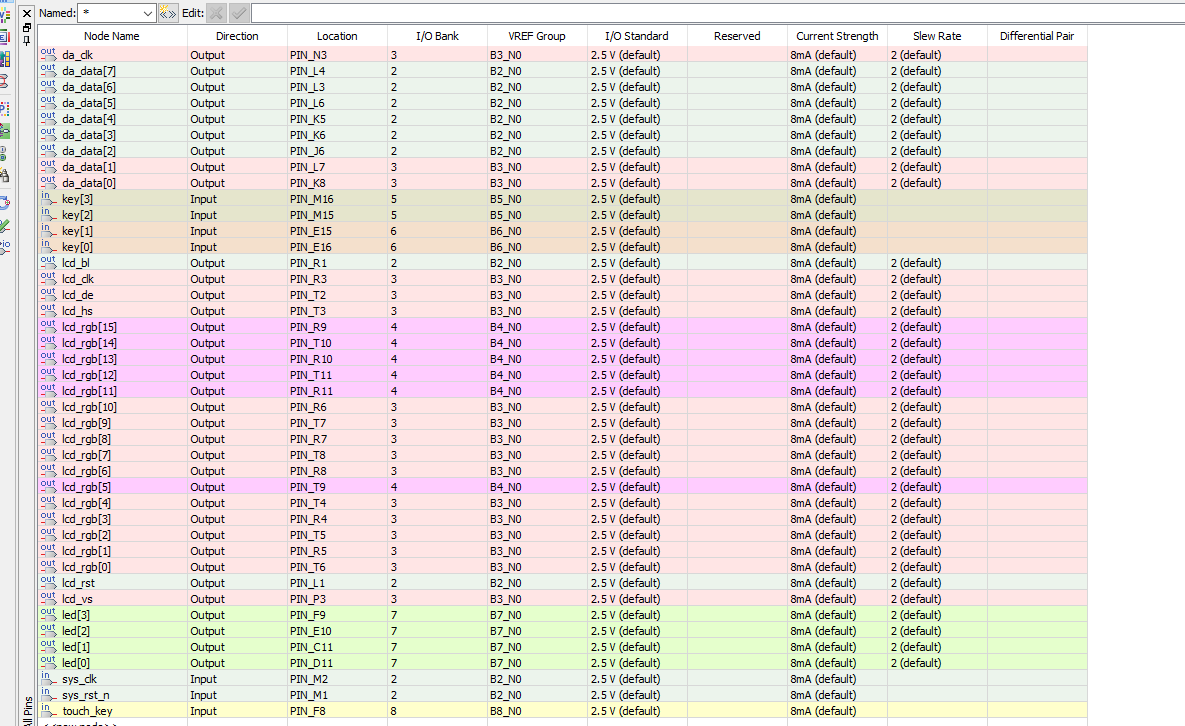1185x726 pixels.
Task: Select the lcd_de node name
Action: point(78,295)
